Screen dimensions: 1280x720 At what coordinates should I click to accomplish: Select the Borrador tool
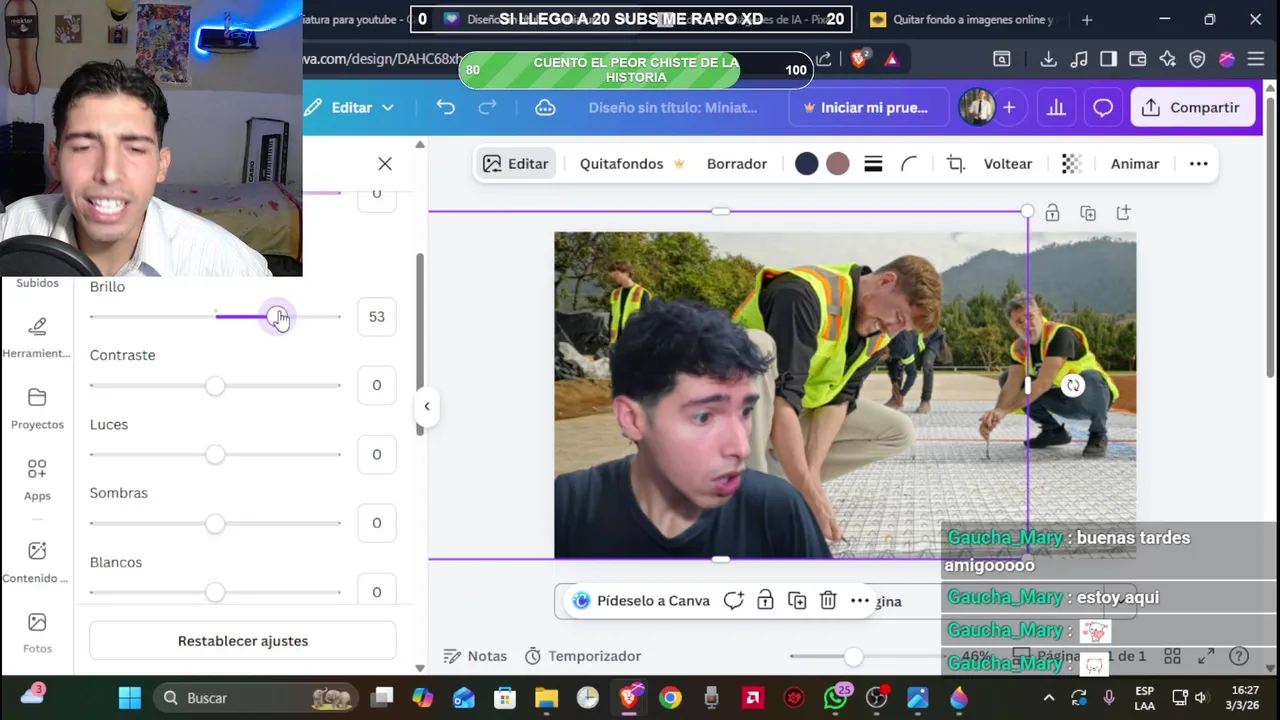pos(737,164)
